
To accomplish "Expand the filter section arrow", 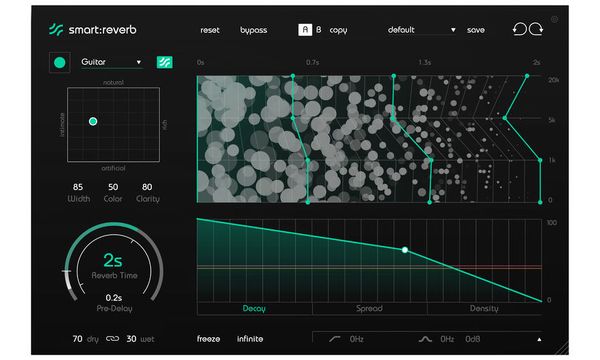I will (x=539, y=339).
